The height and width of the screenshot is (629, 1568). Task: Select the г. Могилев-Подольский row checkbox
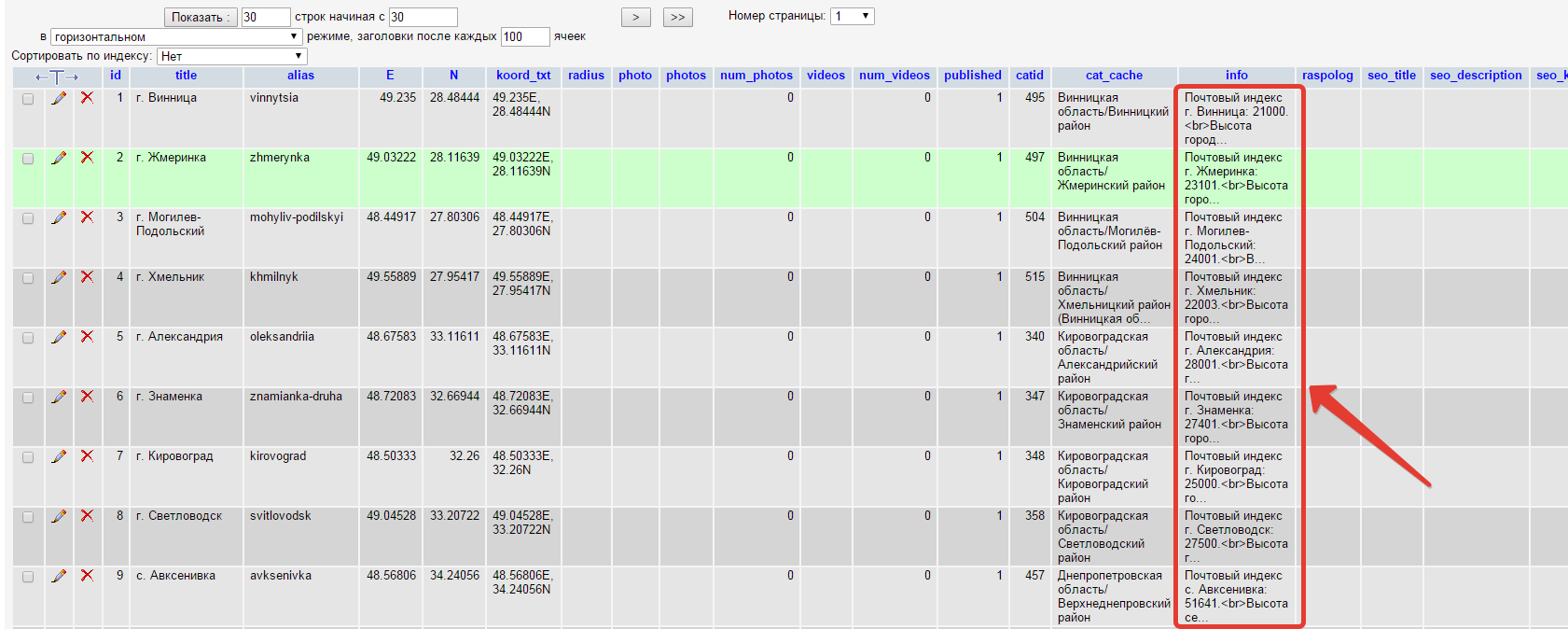28,218
